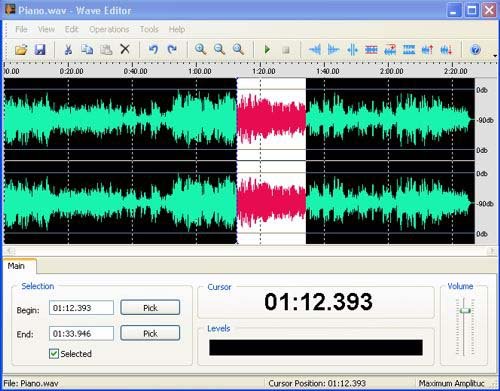Click the third blue waveform icon
The width and height of the screenshot is (500, 391).
pos(352,50)
